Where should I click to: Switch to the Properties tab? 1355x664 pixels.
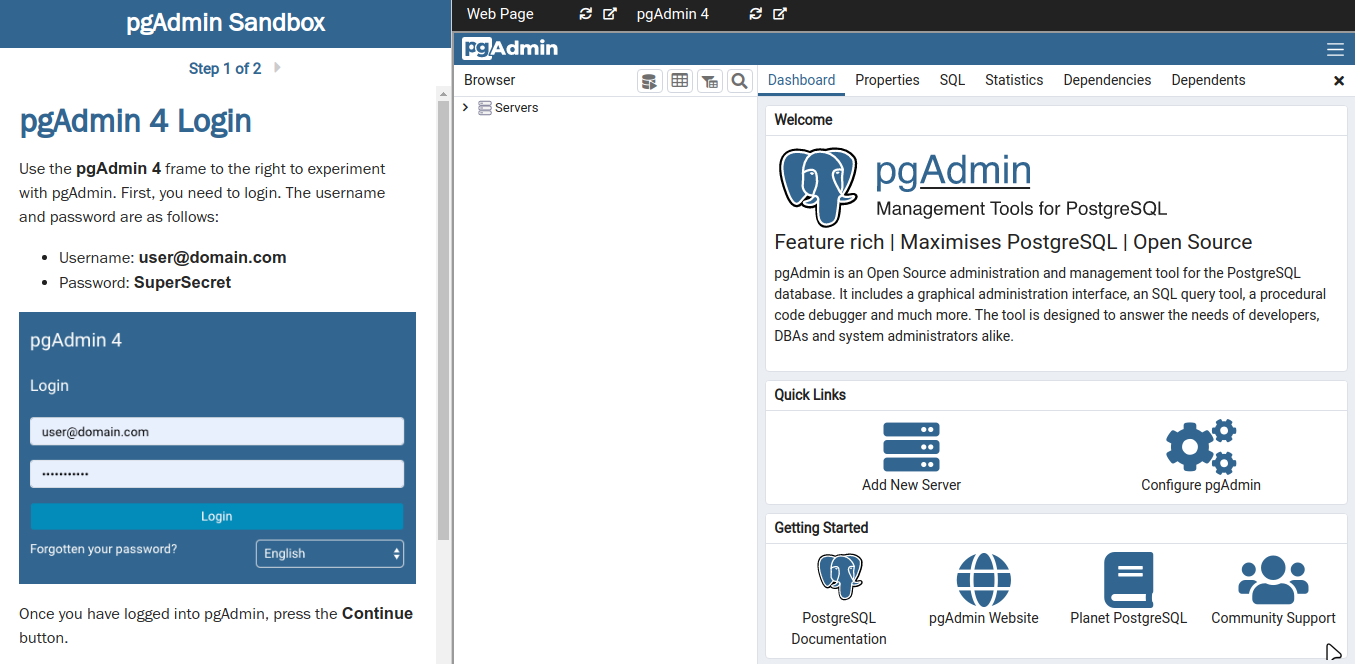887,80
